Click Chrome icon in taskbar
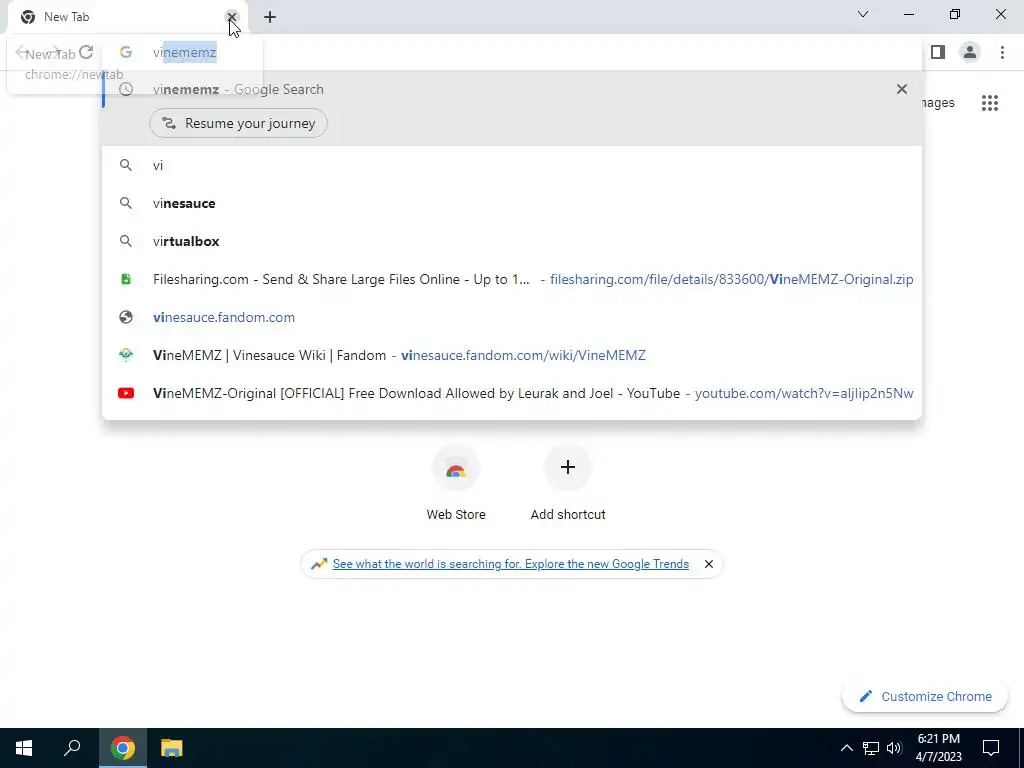 tap(123, 748)
